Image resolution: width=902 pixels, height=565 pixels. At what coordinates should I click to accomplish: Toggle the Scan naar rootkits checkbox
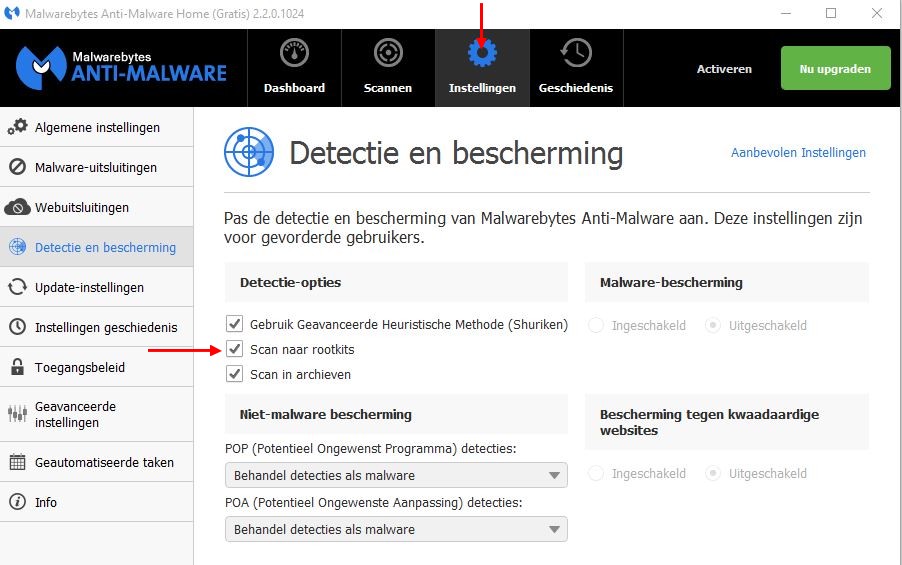coord(234,349)
